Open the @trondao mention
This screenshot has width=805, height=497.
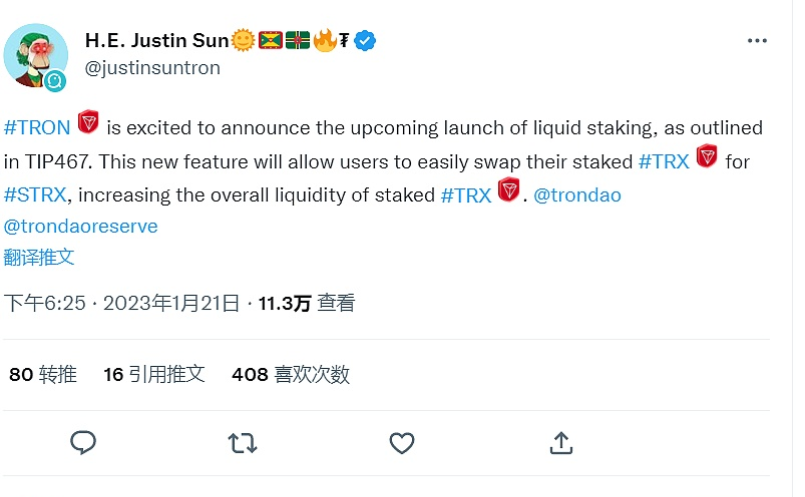[x=577, y=195]
